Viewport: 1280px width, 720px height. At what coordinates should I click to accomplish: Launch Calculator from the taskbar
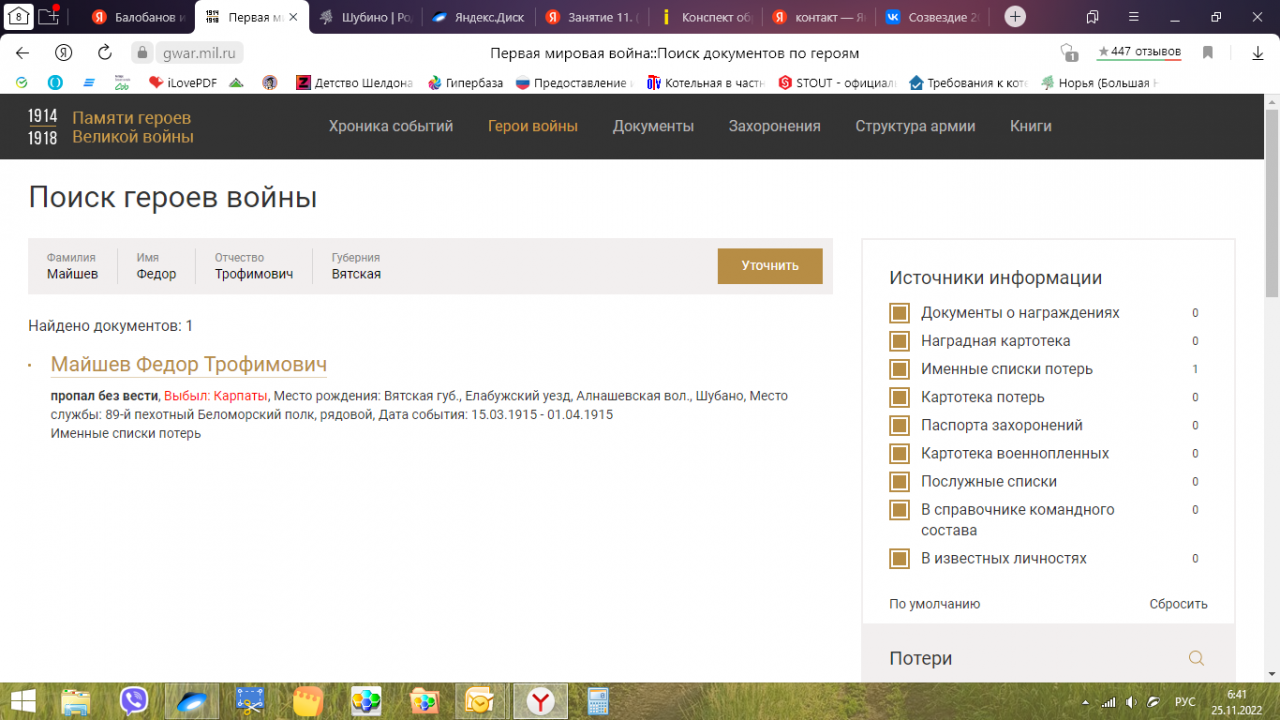598,701
